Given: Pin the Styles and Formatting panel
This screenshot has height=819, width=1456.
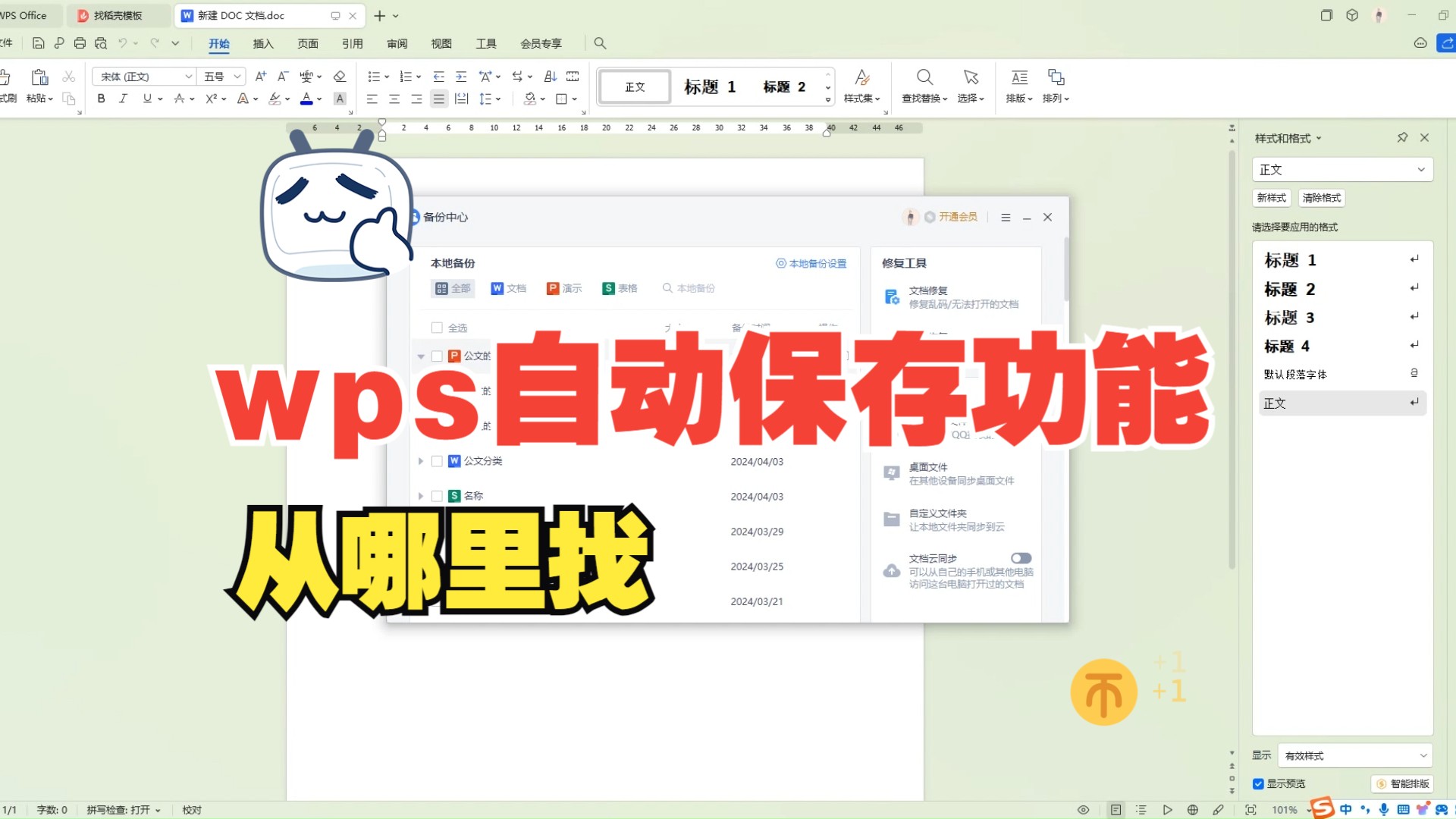Looking at the screenshot, I should point(1402,137).
